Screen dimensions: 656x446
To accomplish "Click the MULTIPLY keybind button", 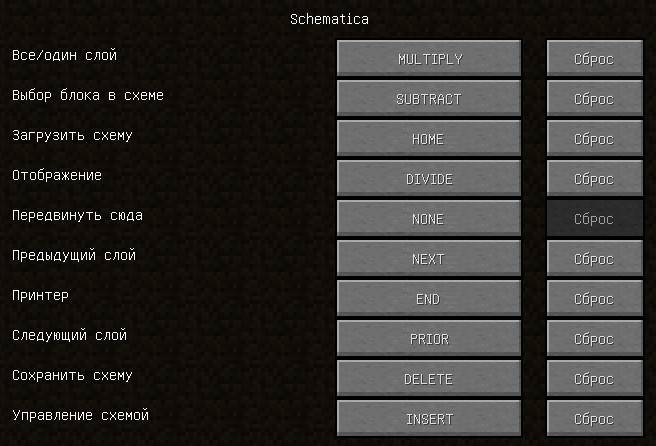I will click(x=429, y=59).
